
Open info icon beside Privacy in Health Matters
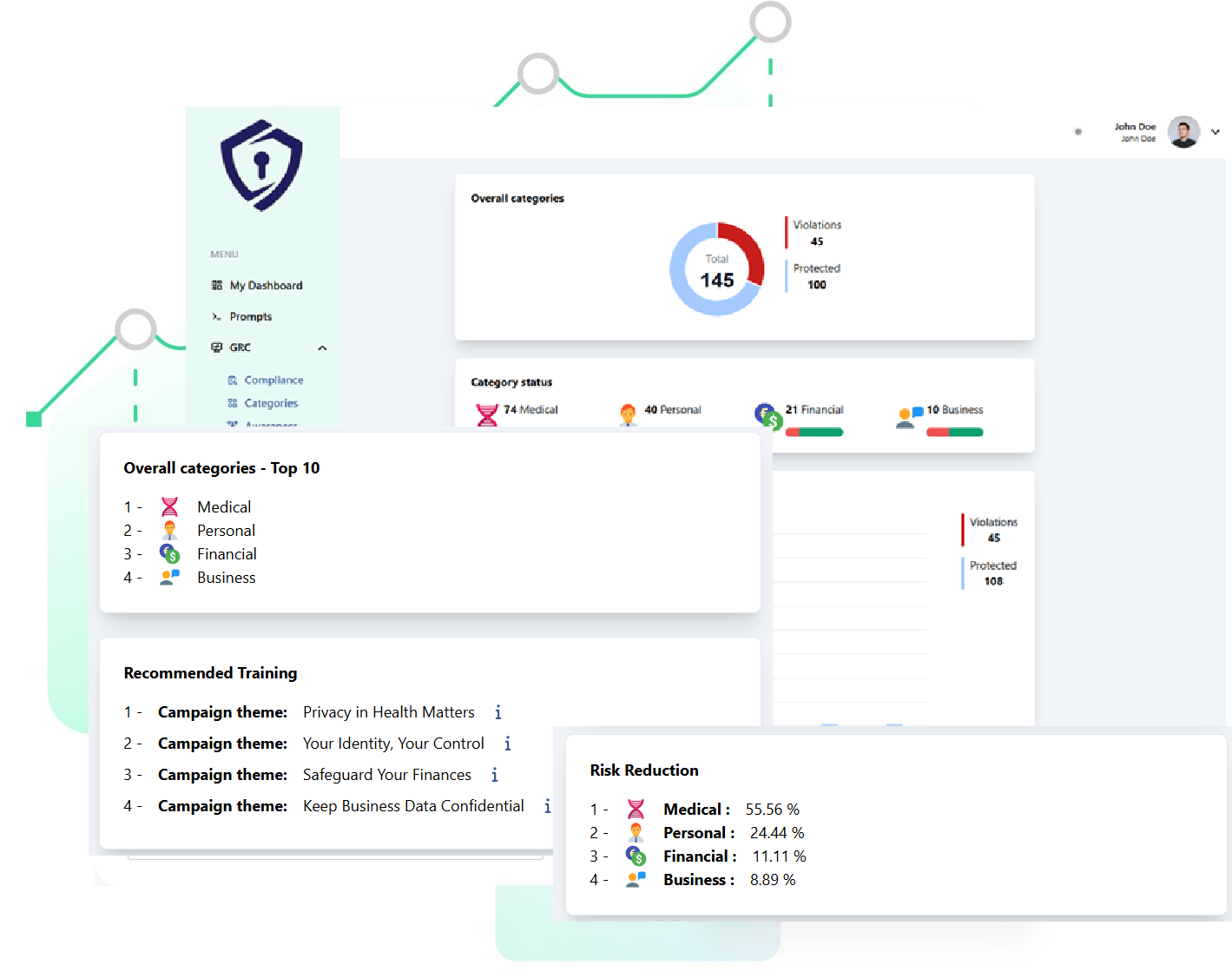click(497, 712)
